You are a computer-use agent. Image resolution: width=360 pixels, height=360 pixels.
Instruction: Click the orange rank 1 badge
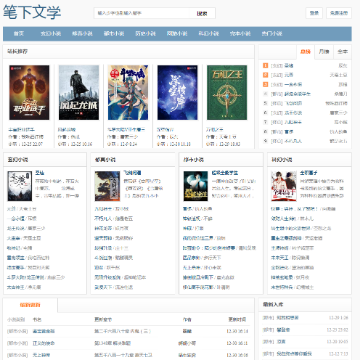265,66
